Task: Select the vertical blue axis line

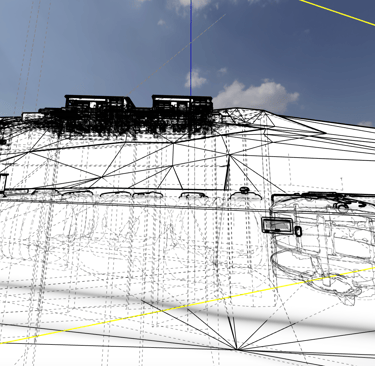Action: click(191, 48)
